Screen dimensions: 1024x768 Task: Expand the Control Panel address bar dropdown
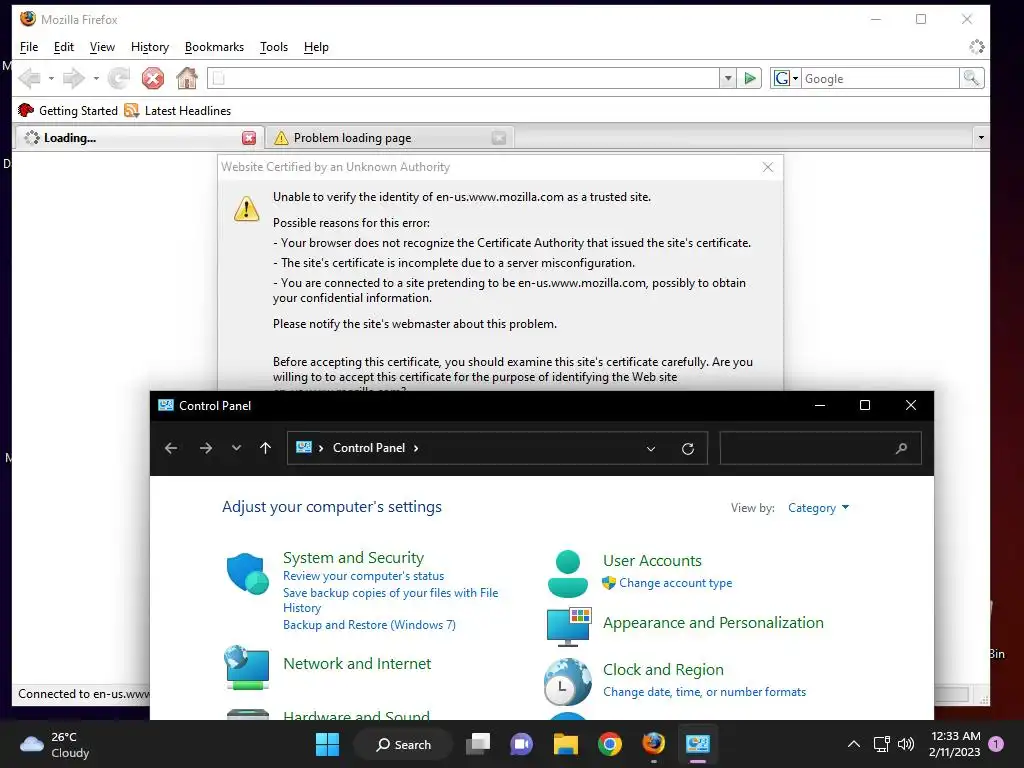[x=650, y=449]
